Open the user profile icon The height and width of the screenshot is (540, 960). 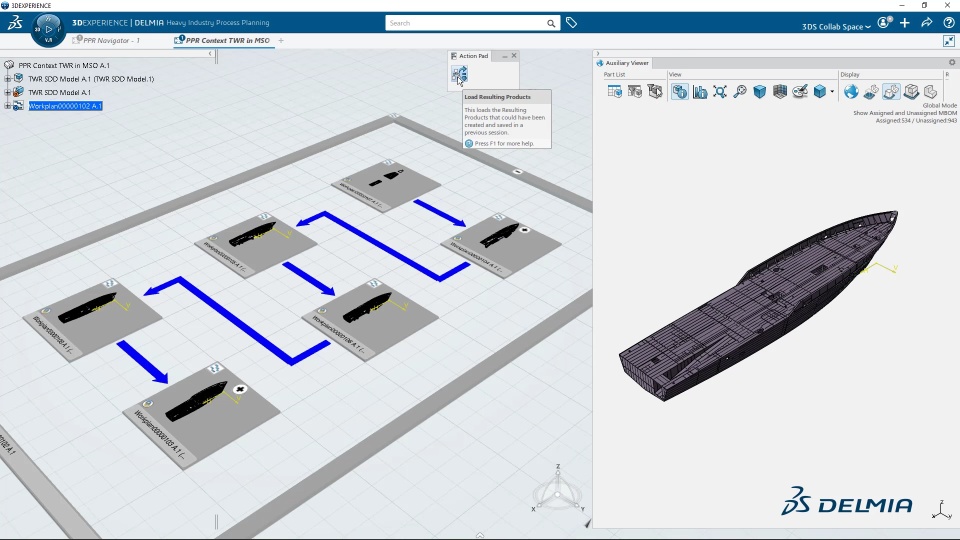pos(884,23)
